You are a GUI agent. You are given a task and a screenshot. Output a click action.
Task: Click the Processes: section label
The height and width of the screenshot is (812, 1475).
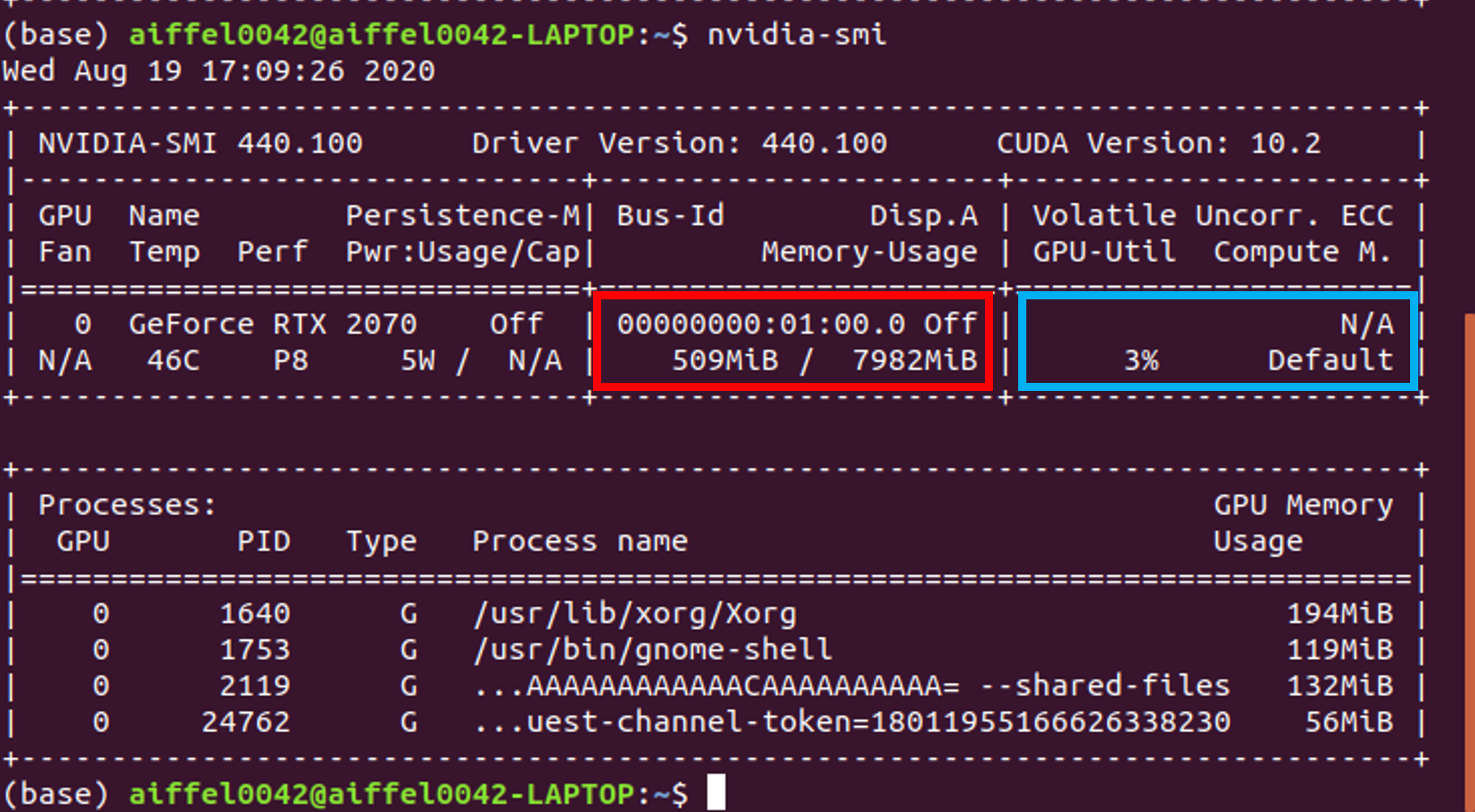127,505
